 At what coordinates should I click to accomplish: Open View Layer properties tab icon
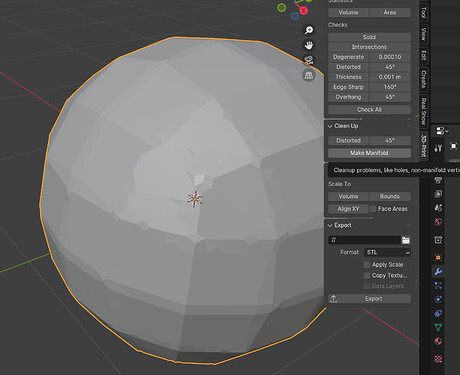tap(438, 194)
